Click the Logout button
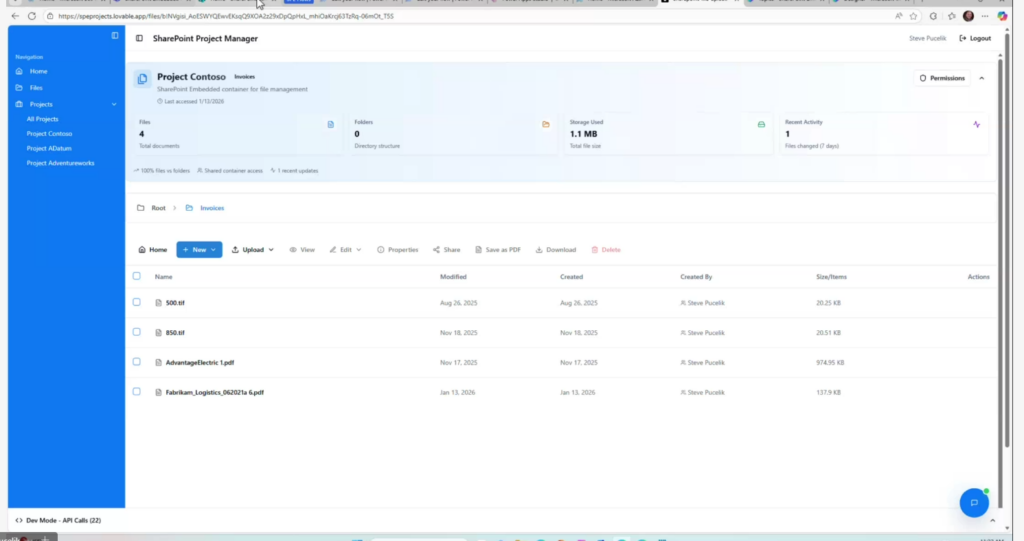 pos(975,38)
